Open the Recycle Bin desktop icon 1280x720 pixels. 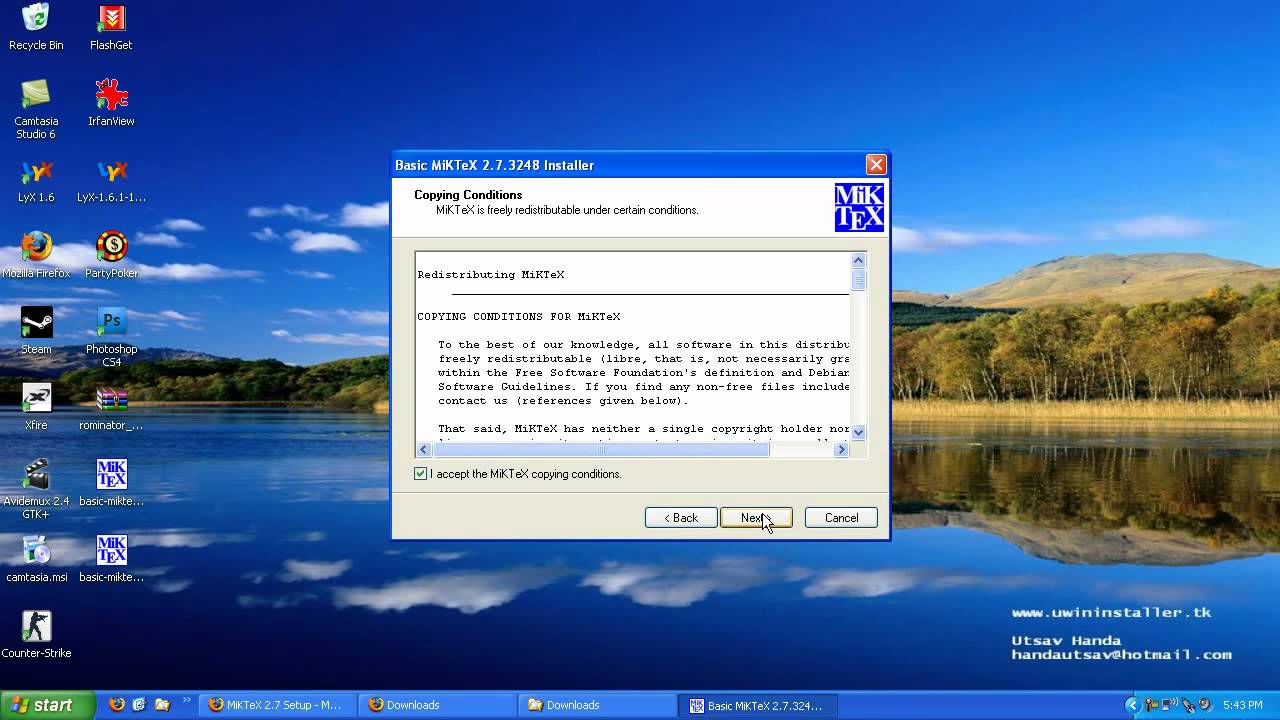[x=36, y=27]
